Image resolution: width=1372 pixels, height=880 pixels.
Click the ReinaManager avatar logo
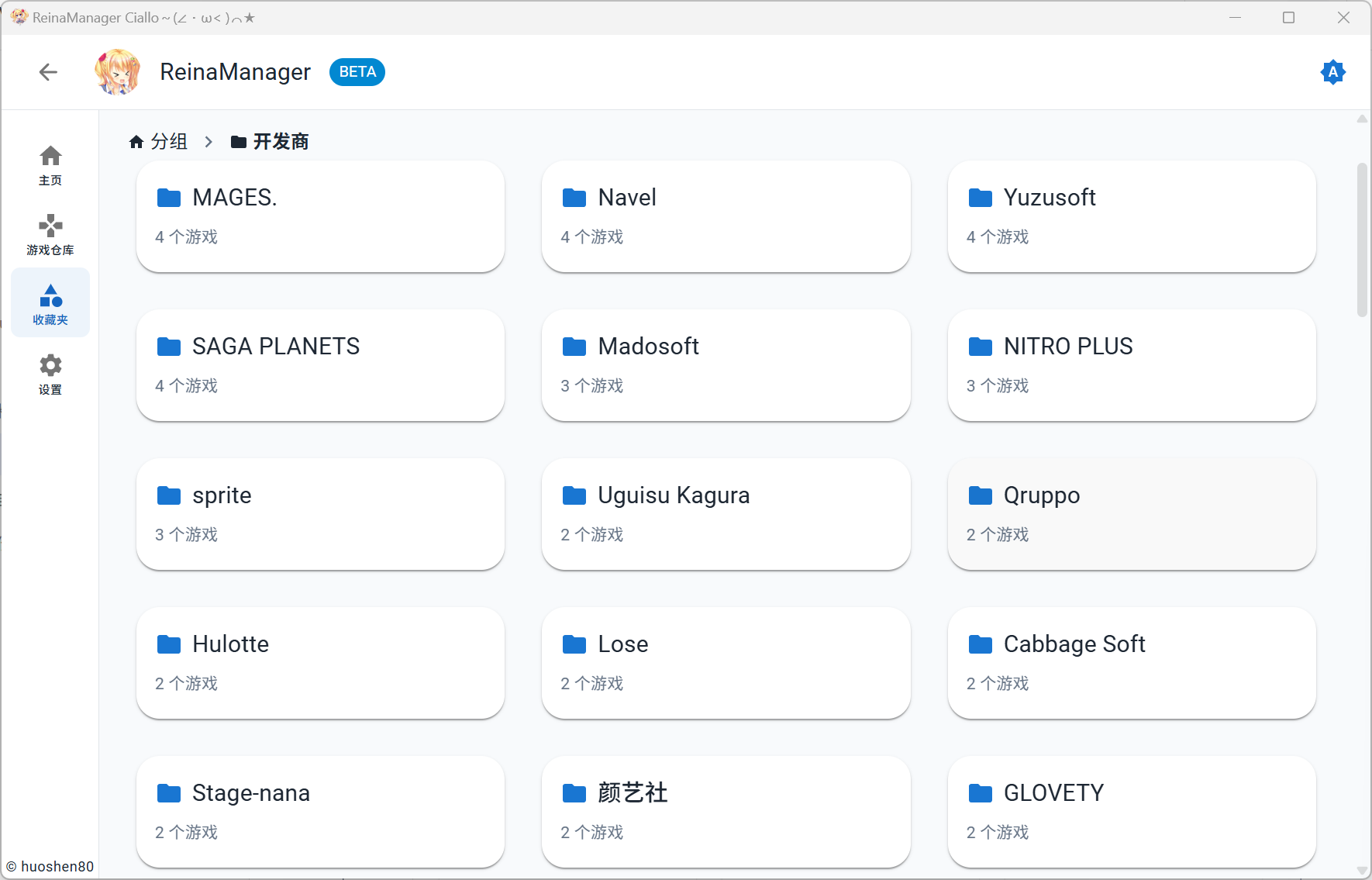click(117, 72)
